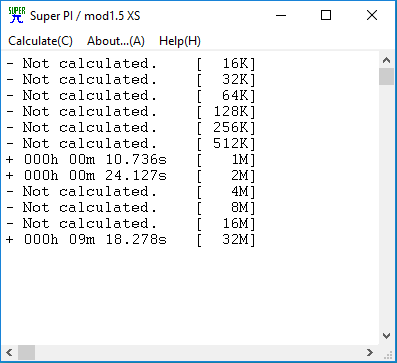
Task: Click the Super PI app icon in title bar
Action: coord(17,15)
